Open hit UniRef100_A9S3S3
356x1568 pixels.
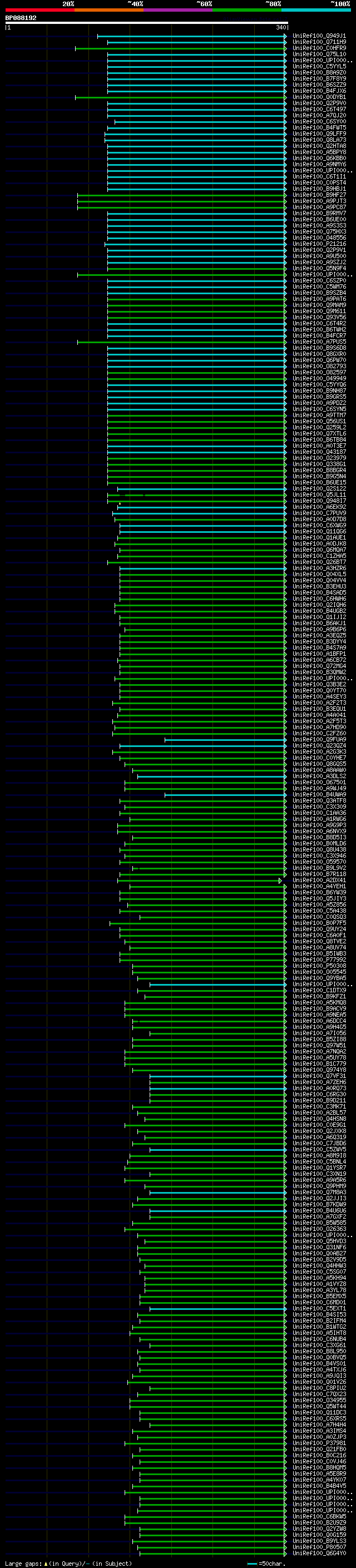(x=319, y=226)
